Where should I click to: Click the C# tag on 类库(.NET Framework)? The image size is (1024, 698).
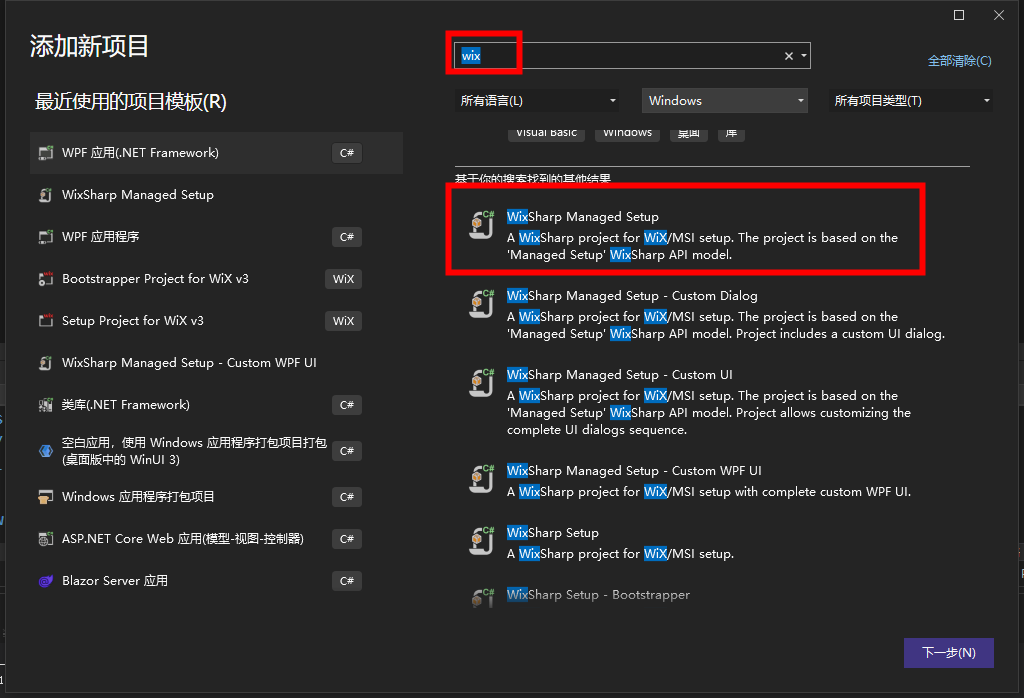coord(347,405)
